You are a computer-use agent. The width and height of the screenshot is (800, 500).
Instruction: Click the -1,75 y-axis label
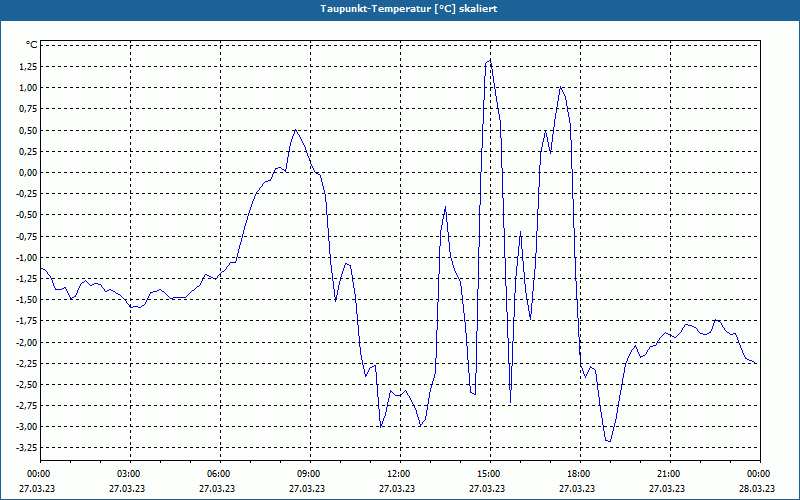click(27, 321)
